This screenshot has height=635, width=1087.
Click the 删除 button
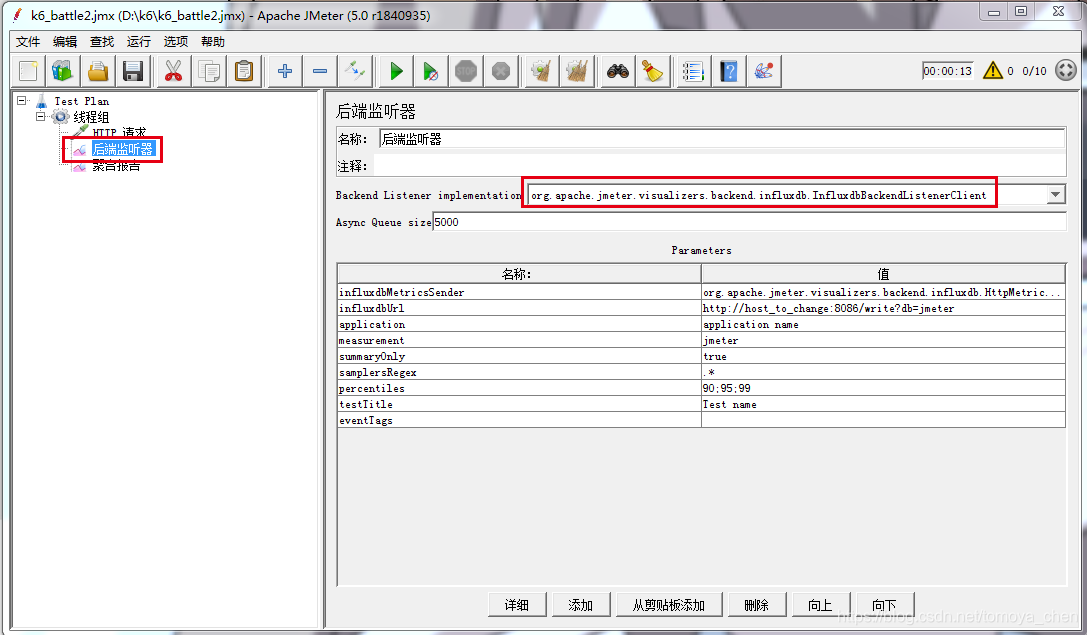point(756,605)
